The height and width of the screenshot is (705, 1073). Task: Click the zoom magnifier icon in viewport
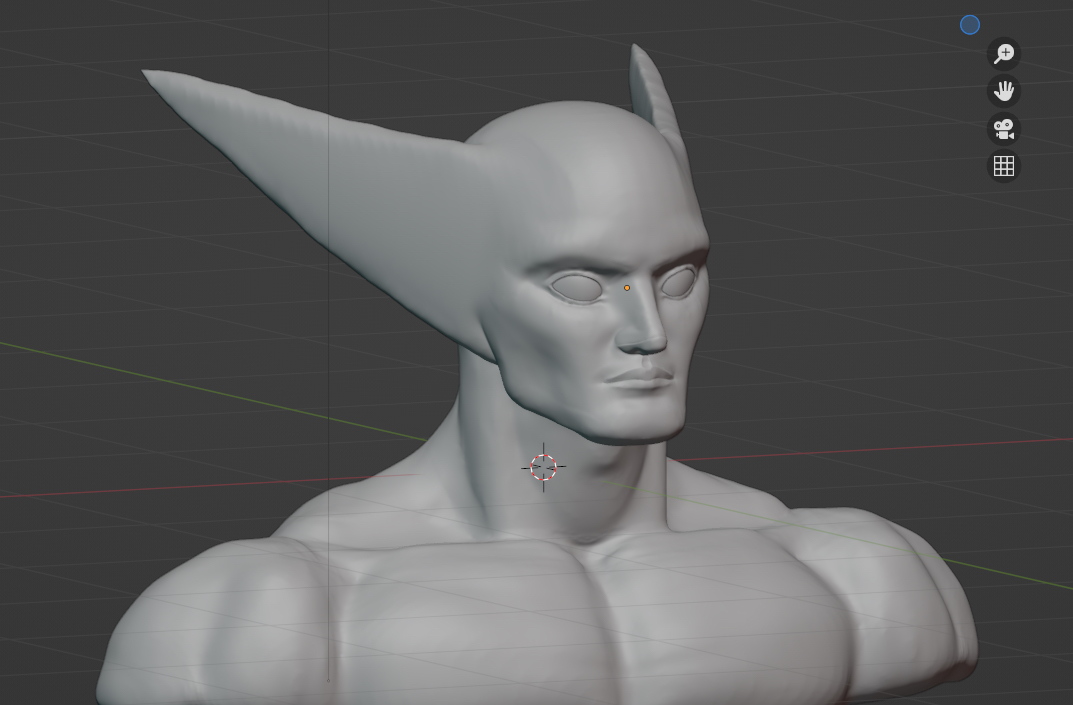[x=1003, y=53]
